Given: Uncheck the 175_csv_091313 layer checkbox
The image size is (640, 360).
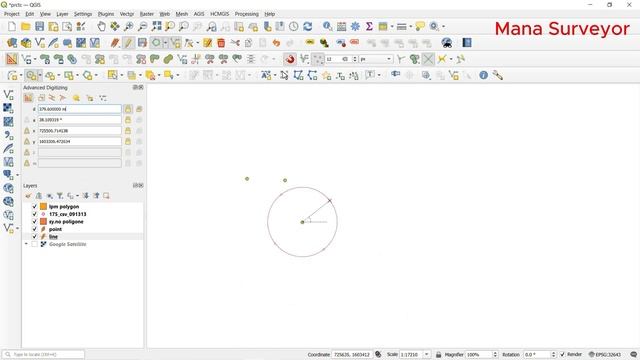Looking at the screenshot, I should click(x=35, y=214).
